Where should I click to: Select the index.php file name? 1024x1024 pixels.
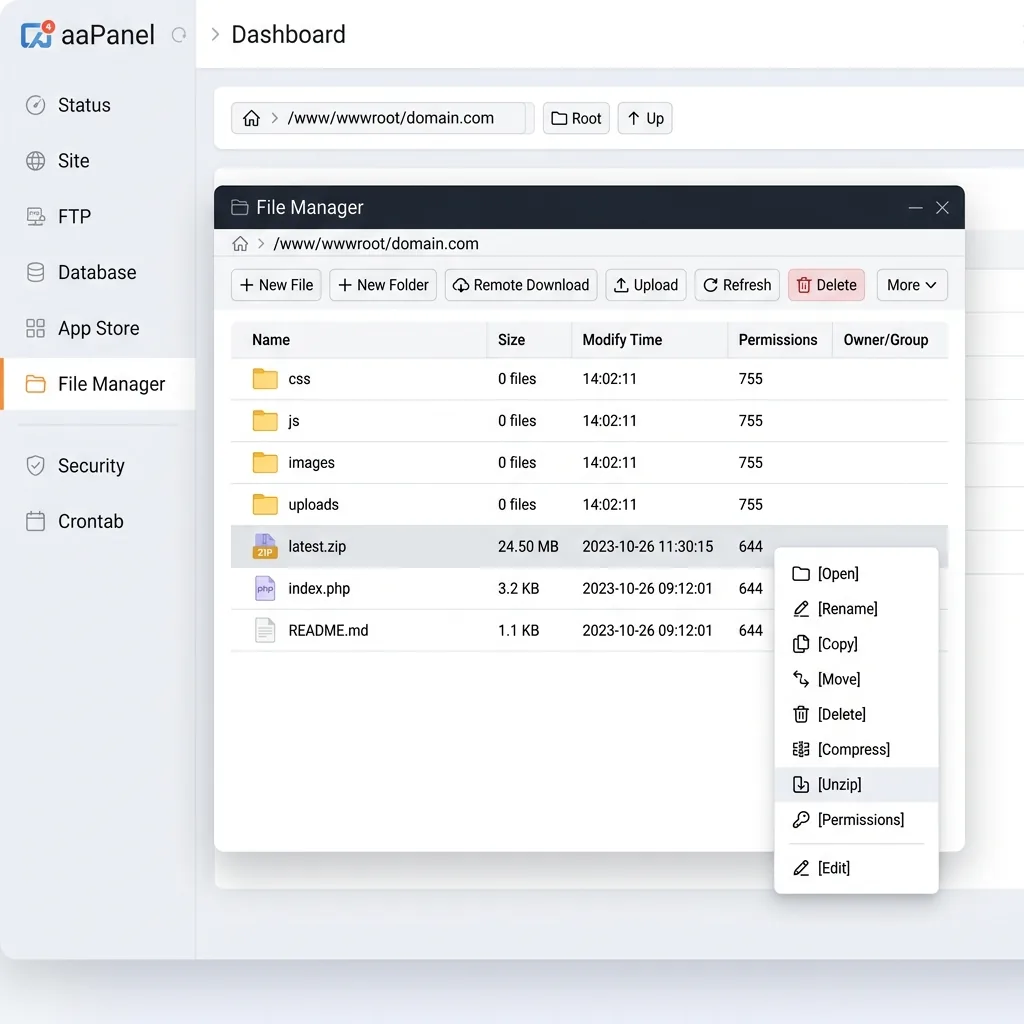click(319, 588)
